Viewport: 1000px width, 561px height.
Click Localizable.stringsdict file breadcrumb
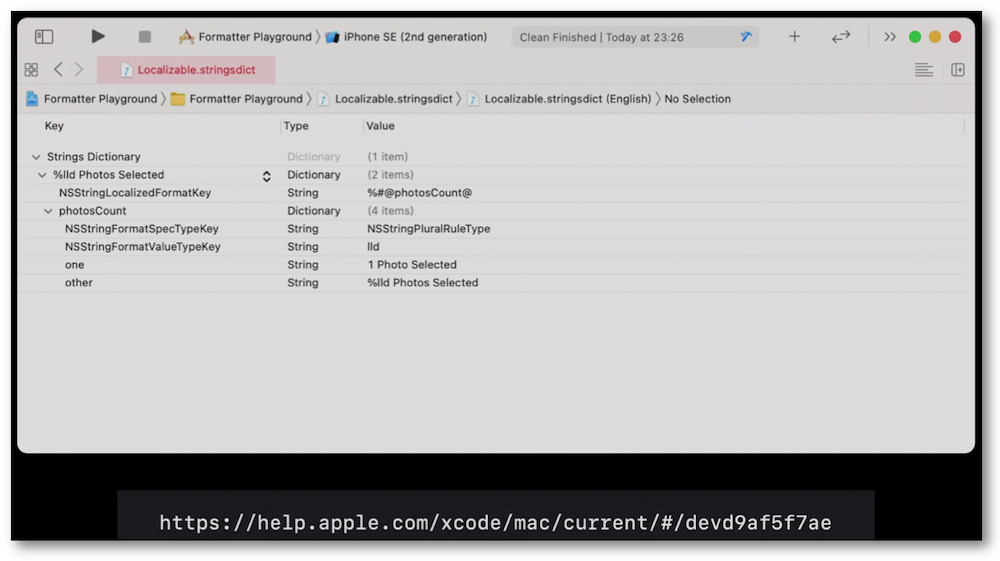385,99
